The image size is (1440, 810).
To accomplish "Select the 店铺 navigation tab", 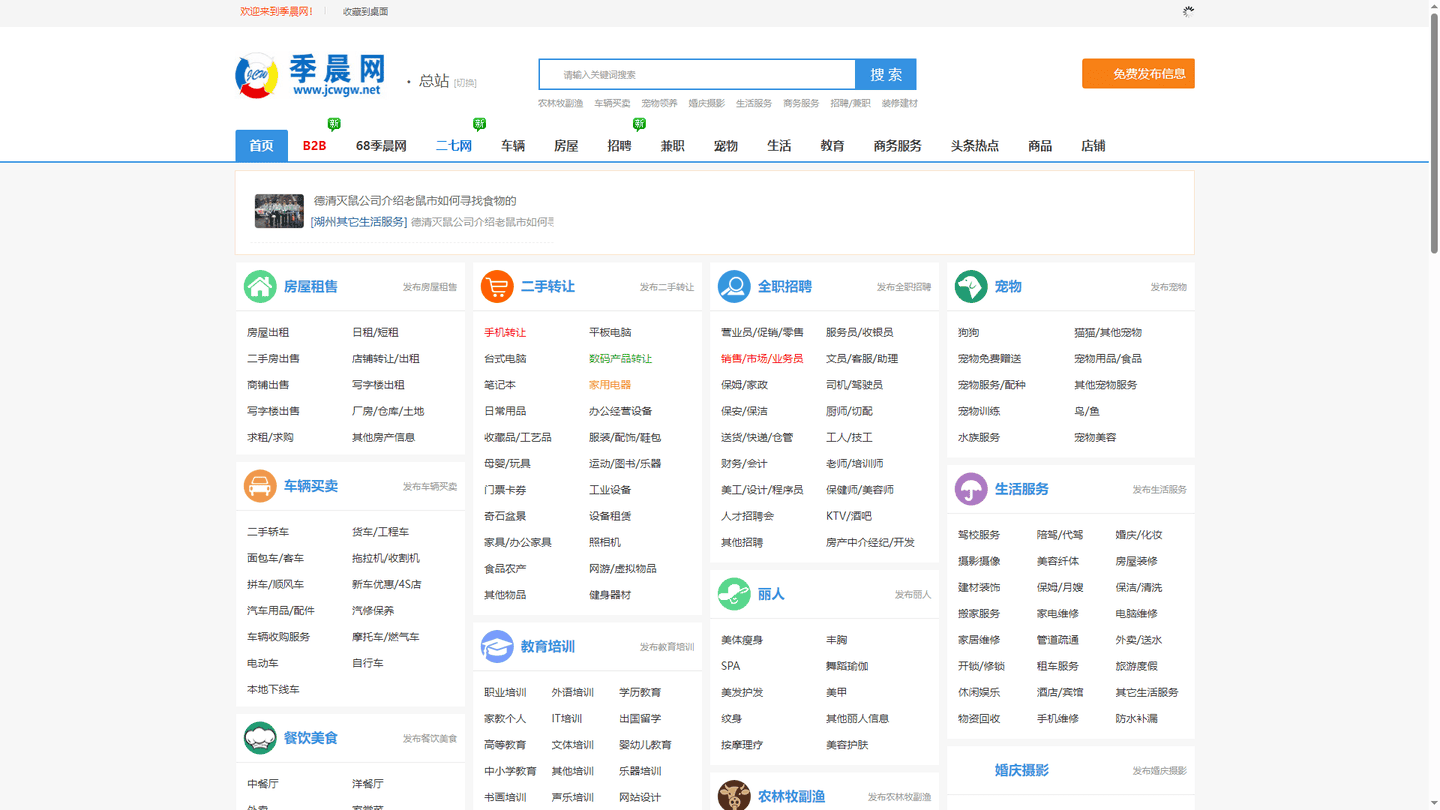I will point(1093,146).
